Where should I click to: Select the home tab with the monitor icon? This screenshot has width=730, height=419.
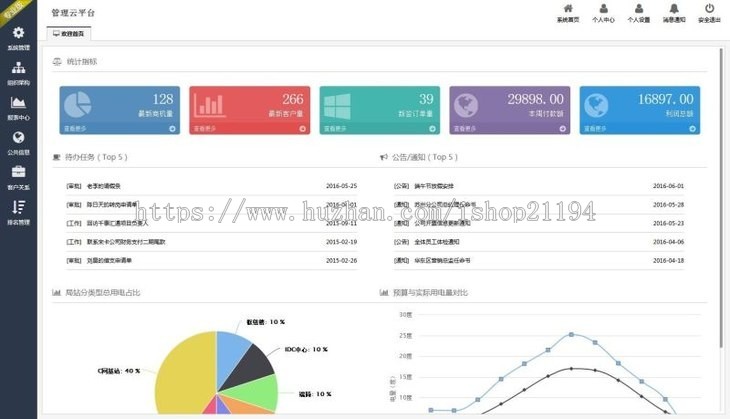tap(68, 34)
